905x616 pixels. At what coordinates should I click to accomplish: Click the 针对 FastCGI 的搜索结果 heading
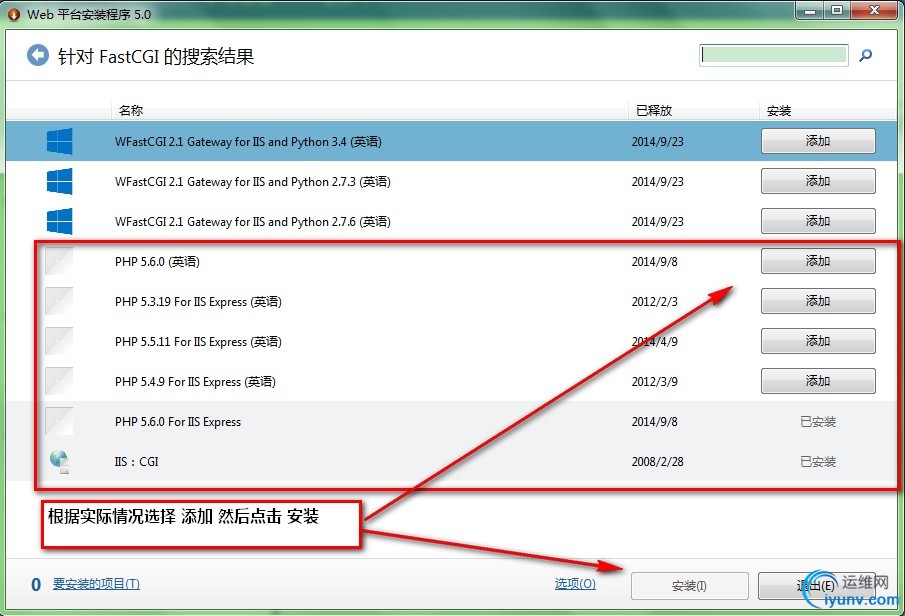156,57
